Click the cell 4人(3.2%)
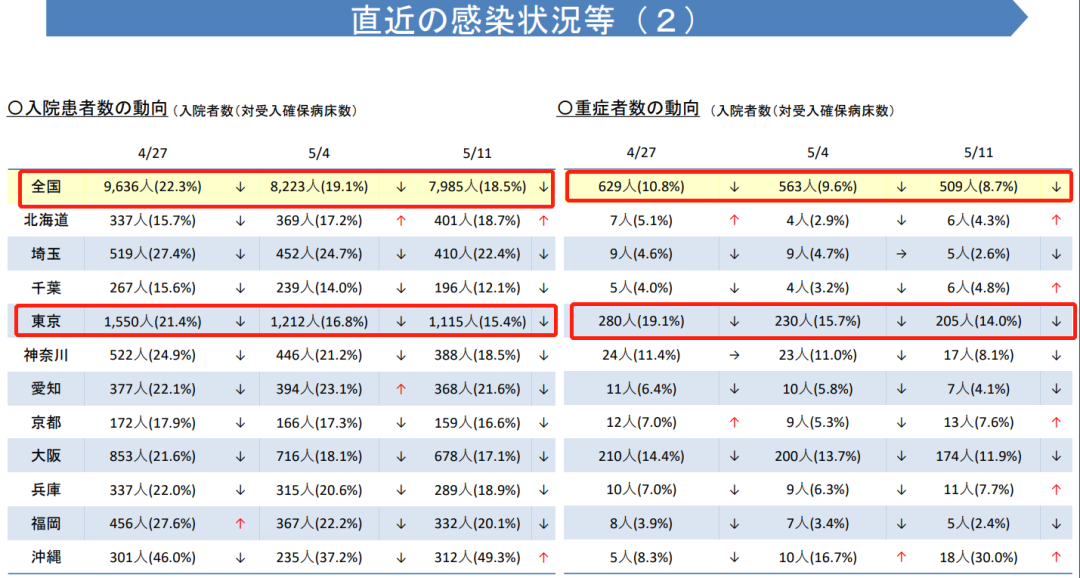The width and height of the screenshot is (1080, 578). point(816,287)
